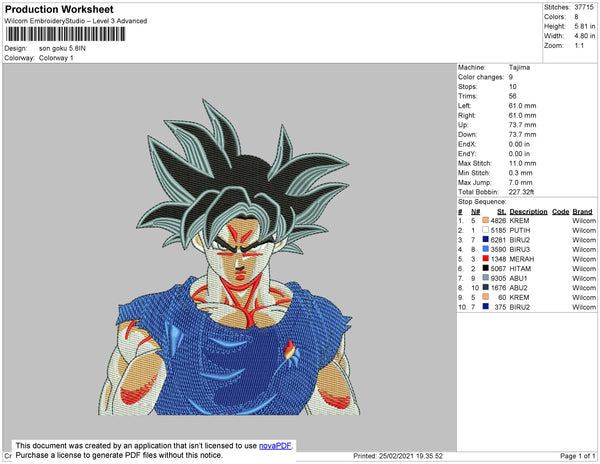Click the "MERAH" description in stop row 5
The image size is (600, 464).
[x=522, y=259]
